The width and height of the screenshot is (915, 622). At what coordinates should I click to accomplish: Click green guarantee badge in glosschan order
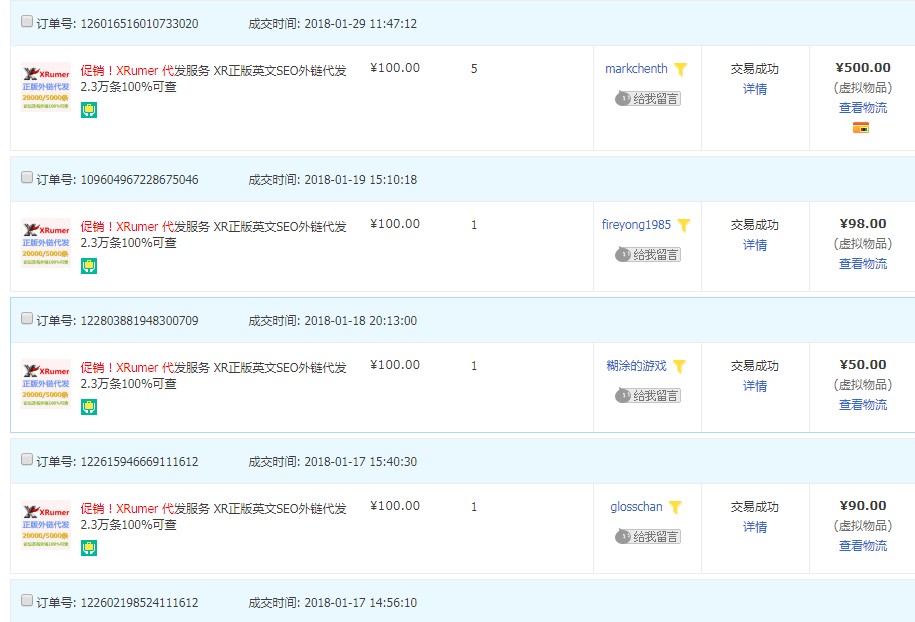[89, 548]
